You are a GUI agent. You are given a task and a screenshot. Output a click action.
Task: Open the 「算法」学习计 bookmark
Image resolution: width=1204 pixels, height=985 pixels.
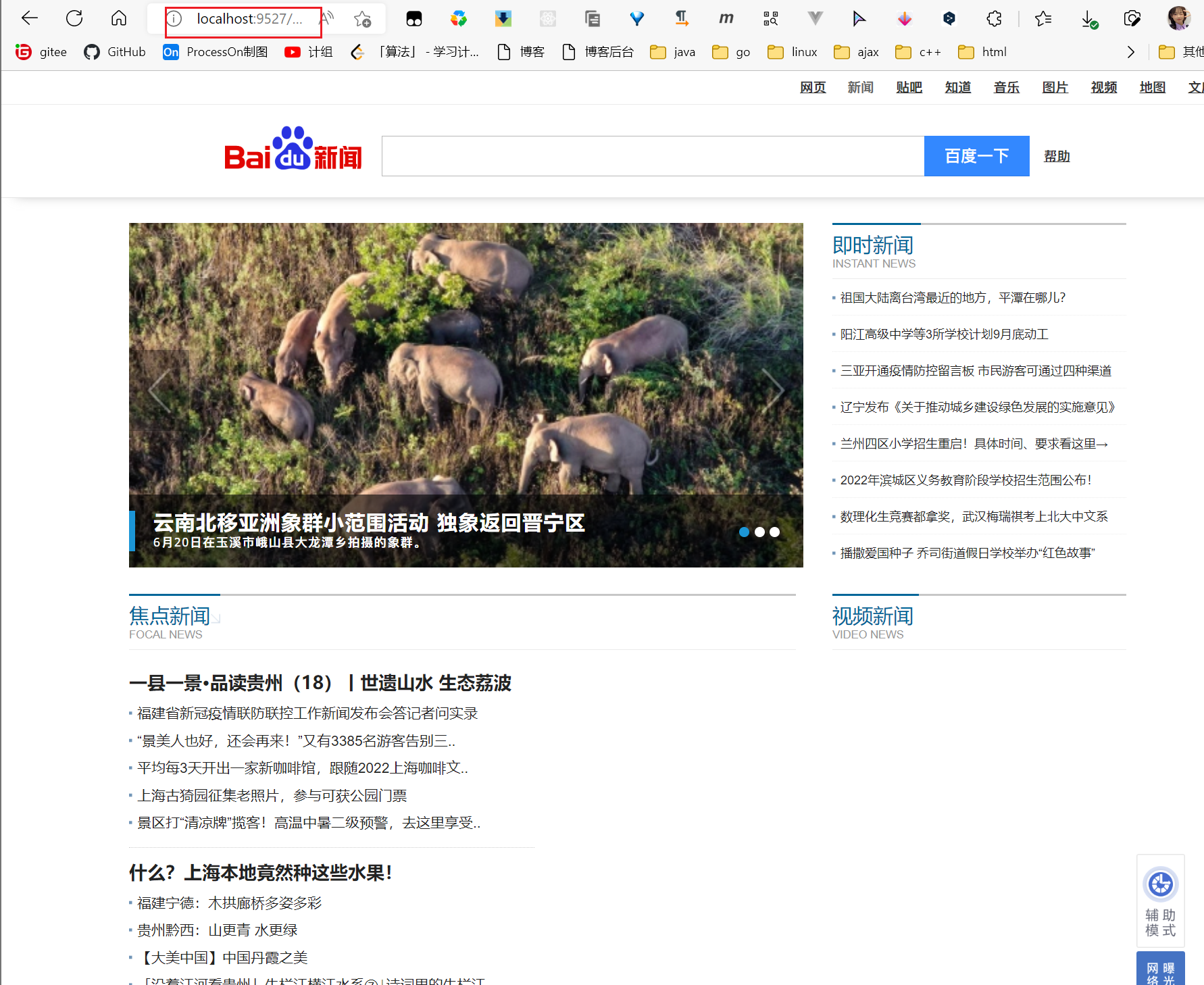click(415, 52)
